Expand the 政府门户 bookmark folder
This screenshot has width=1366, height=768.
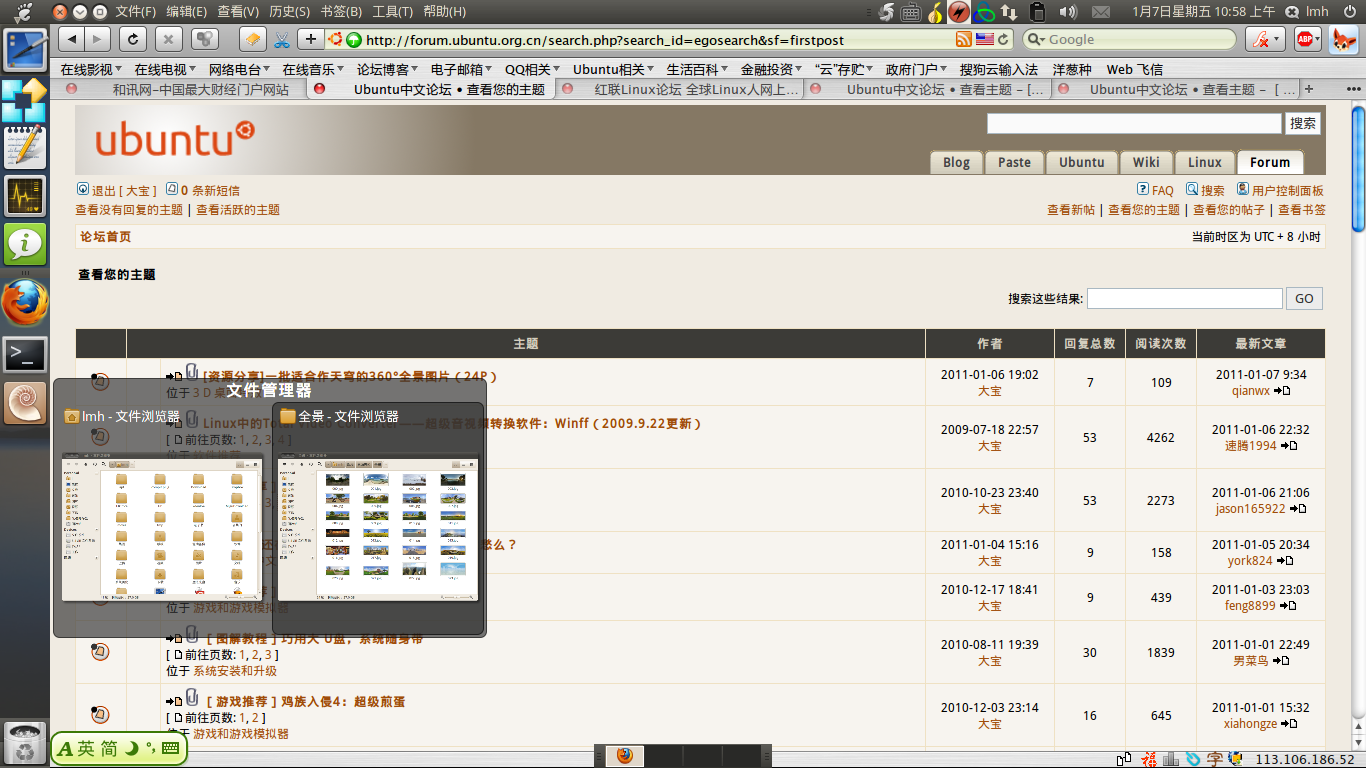click(x=918, y=70)
